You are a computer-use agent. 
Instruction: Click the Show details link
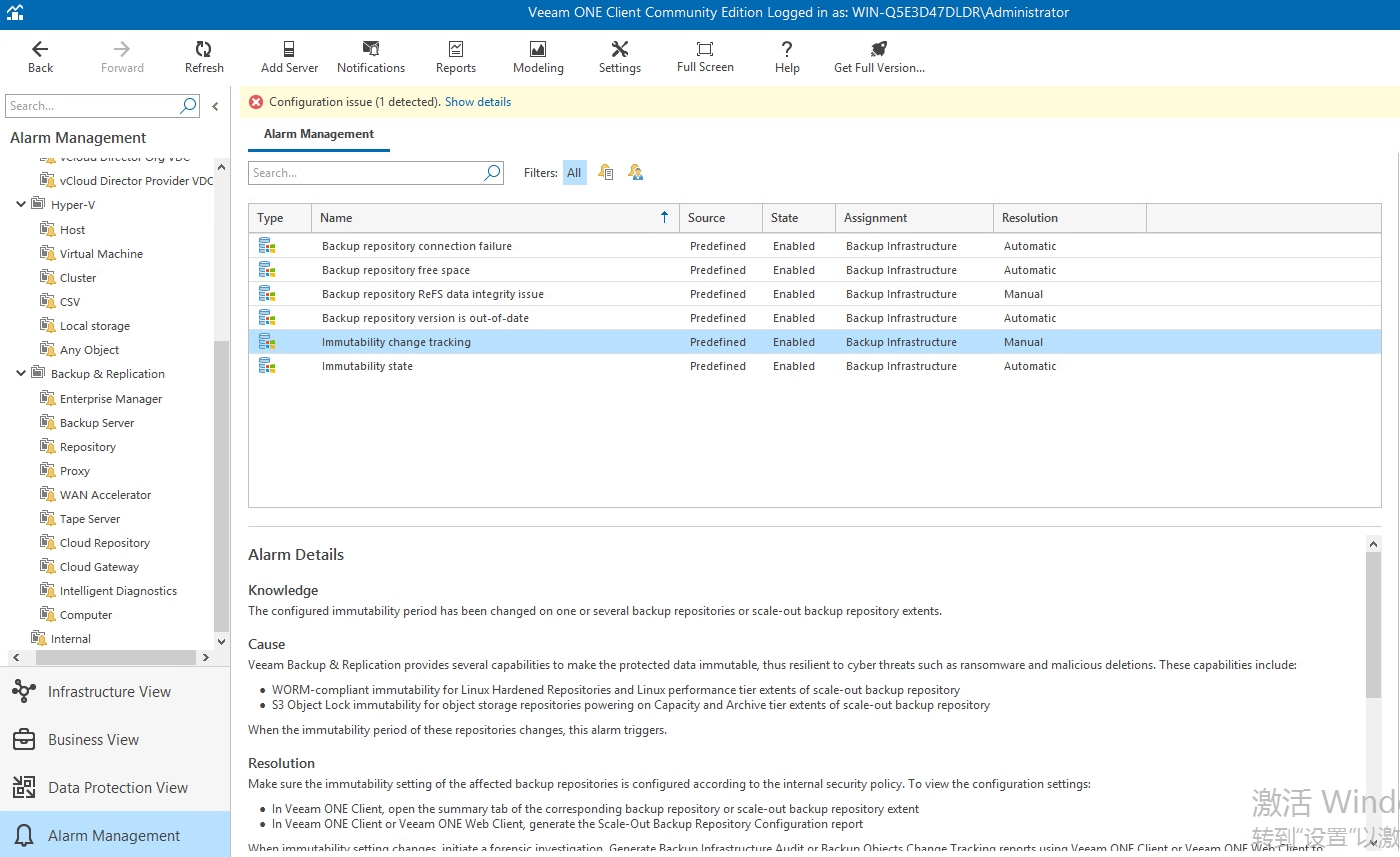[478, 102]
